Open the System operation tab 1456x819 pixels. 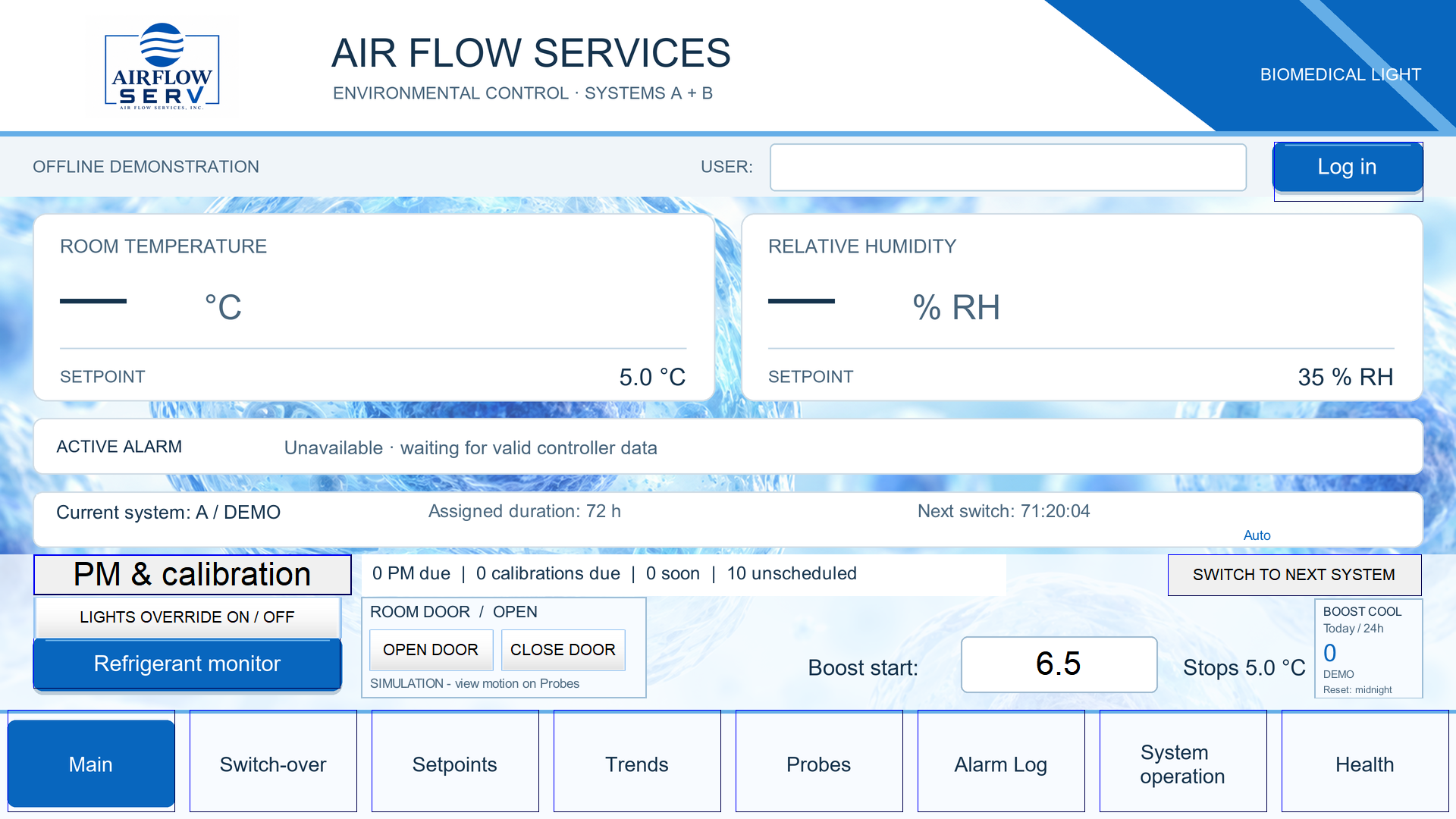tap(1183, 761)
